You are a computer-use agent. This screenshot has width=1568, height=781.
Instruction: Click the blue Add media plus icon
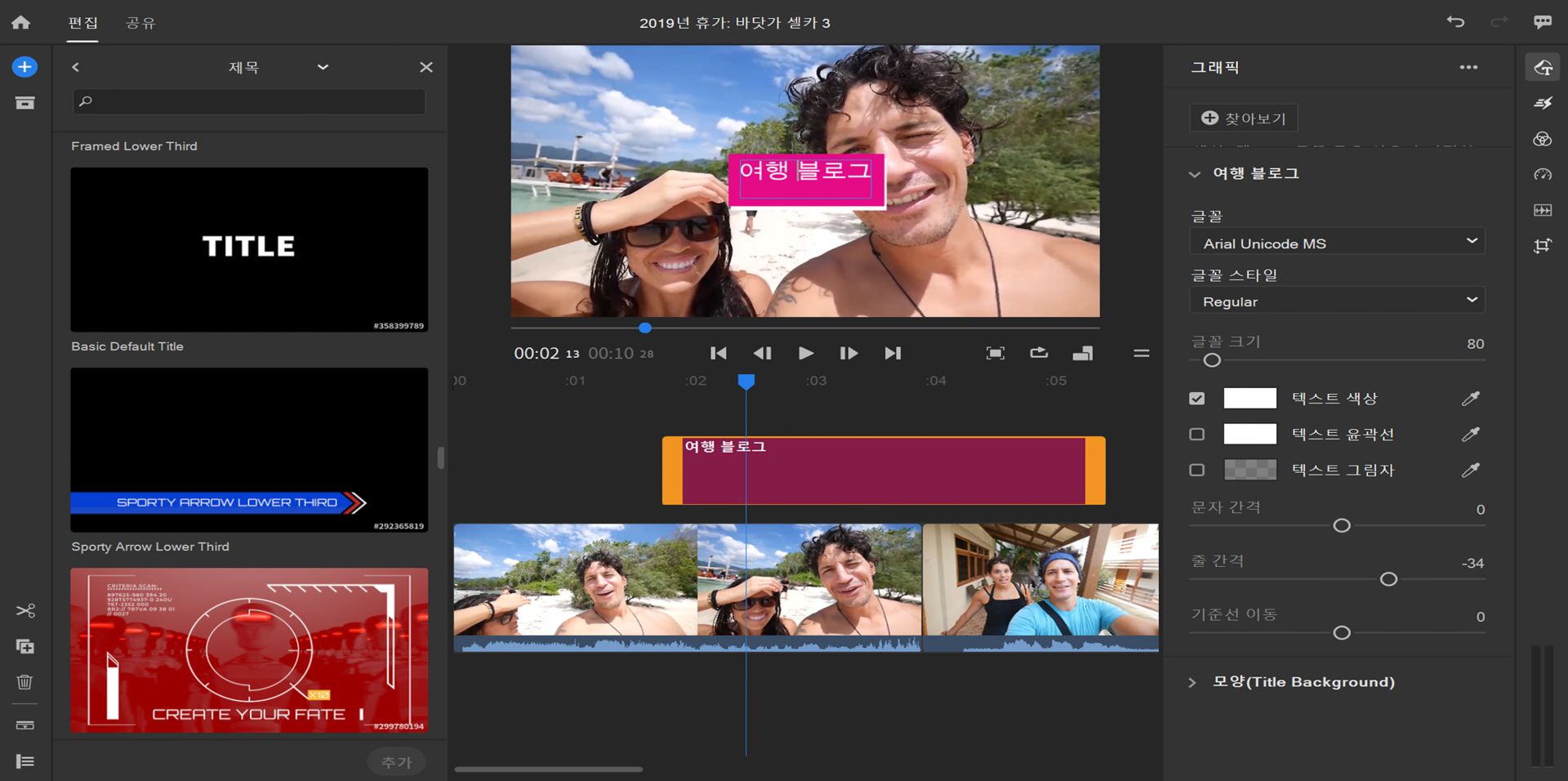pos(24,67)
